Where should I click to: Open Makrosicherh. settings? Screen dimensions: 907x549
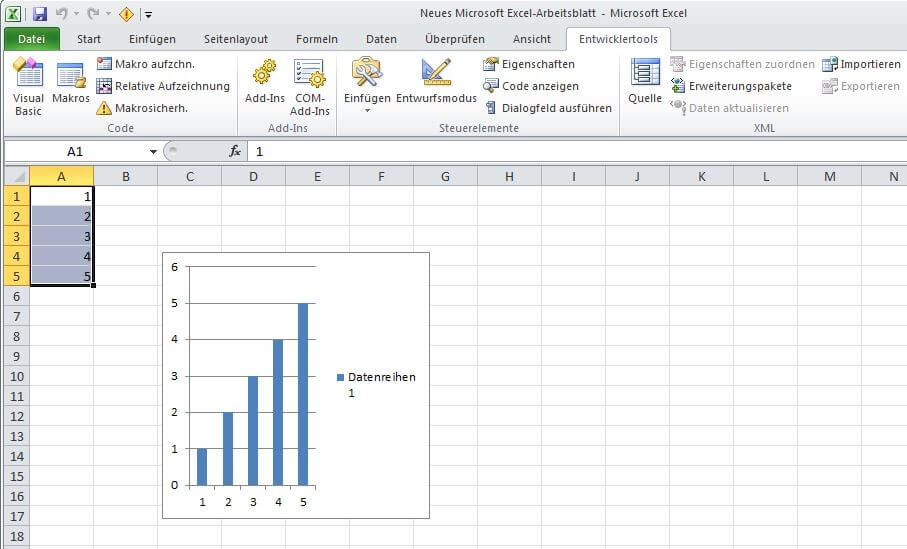(142, 108)
